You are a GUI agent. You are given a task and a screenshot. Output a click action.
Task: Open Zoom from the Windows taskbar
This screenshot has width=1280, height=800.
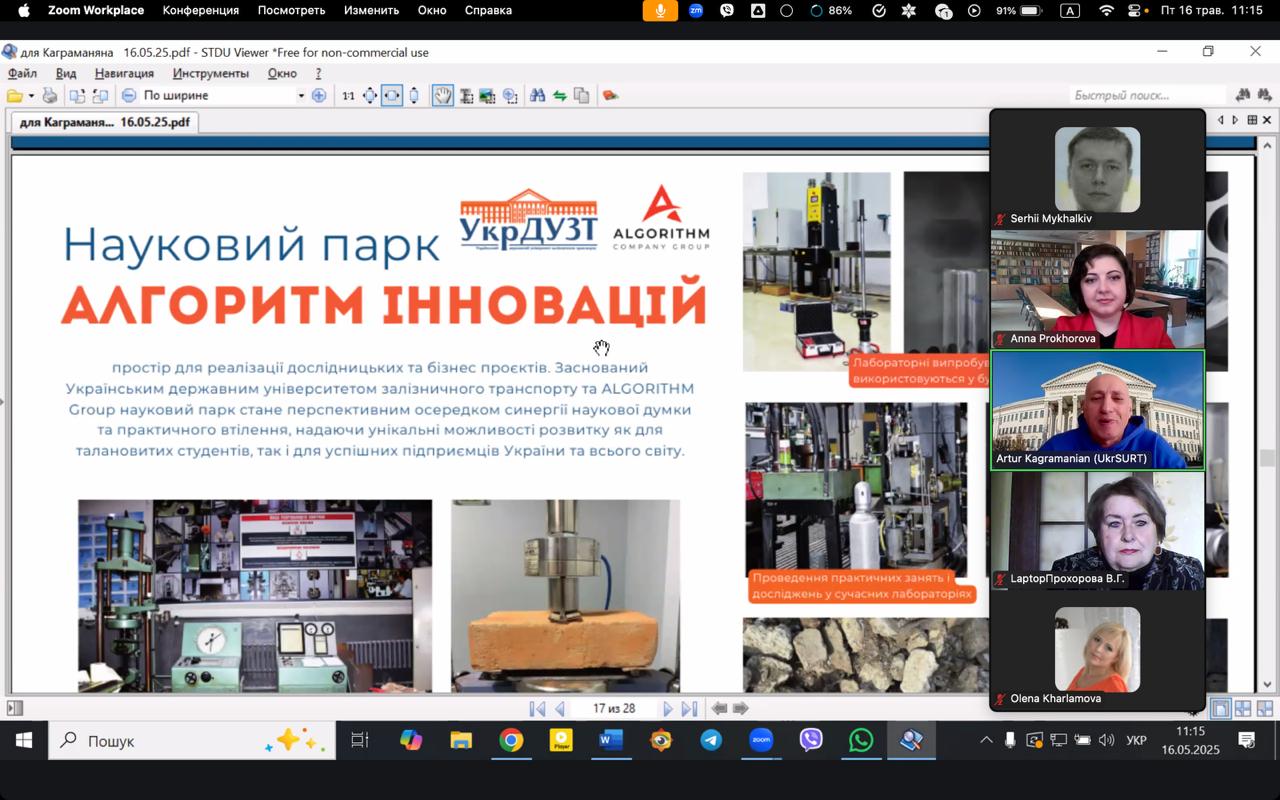(761, 741)
